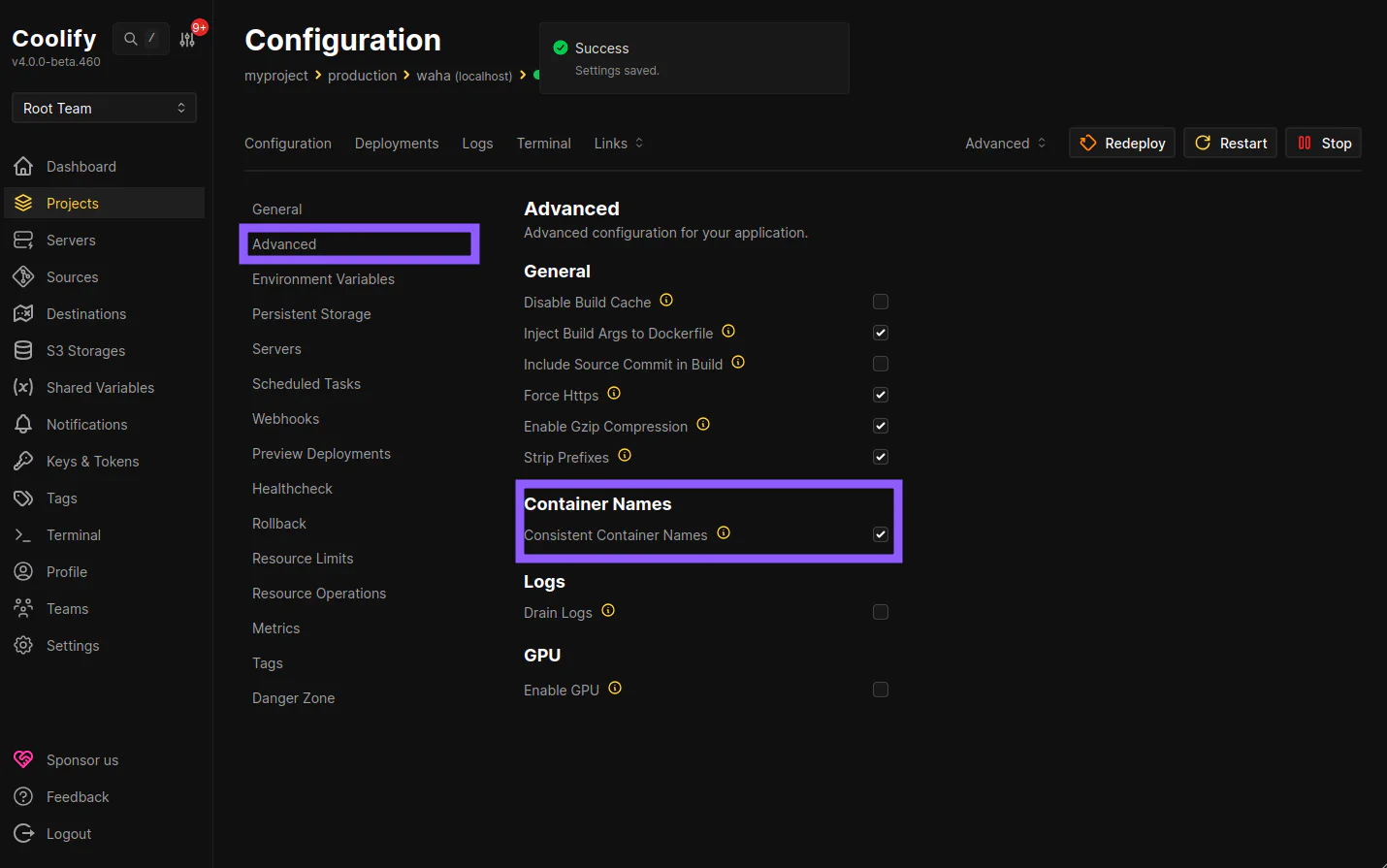Image resolution: width=1387 pixels, height=868 pixels.
Task: Click info icon next to Enable GPU
Action: coord(615,689)
